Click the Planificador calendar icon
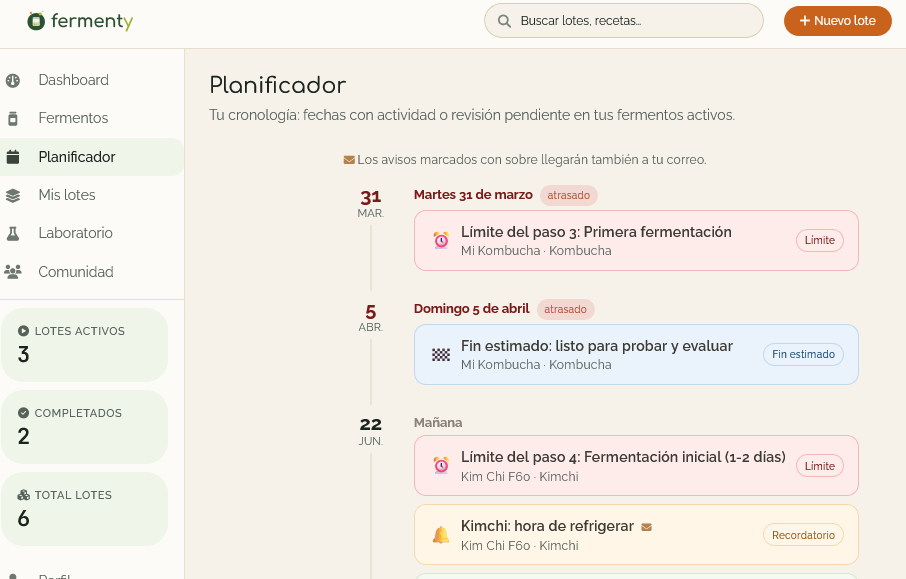 tap(13, 157)
